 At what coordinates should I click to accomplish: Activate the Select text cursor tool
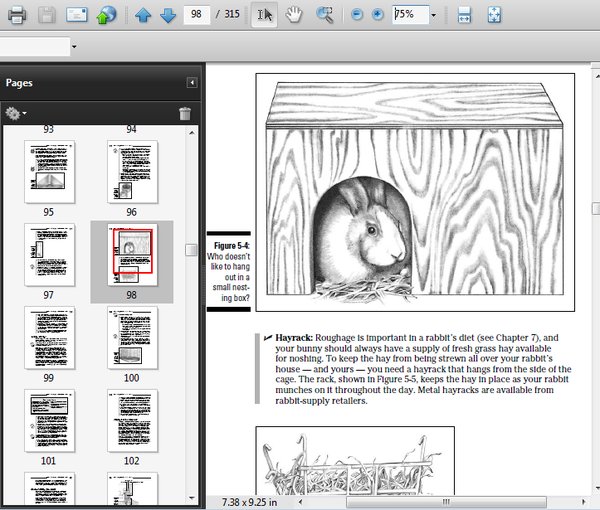pyautogui.click(x=264, y=15)
